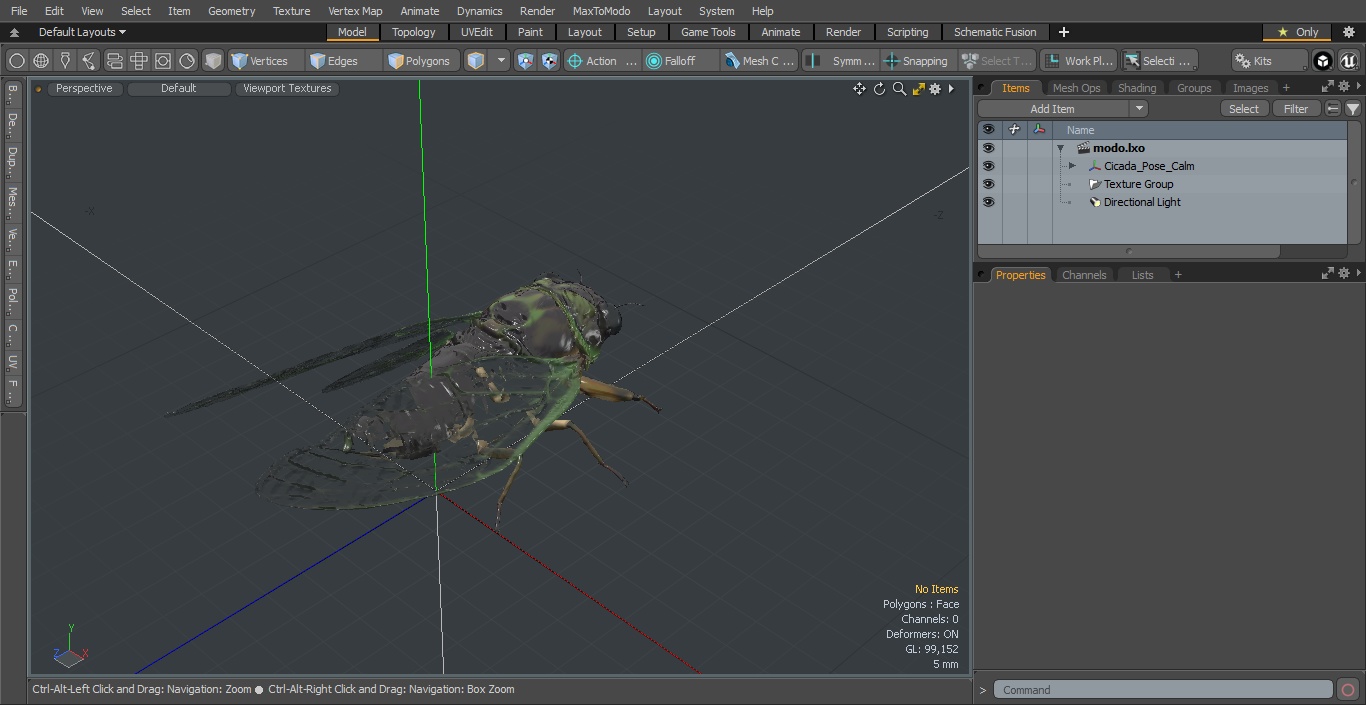
Task: Click the gray cube icon in toolbar
Action: [213, 61]
